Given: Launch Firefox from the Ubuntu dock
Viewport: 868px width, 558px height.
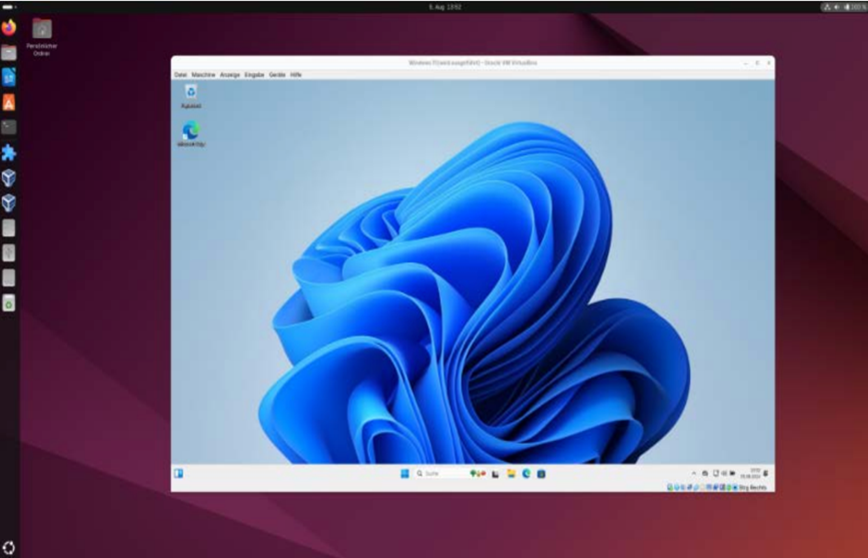Looking at the screenshot, I should 9,27.
